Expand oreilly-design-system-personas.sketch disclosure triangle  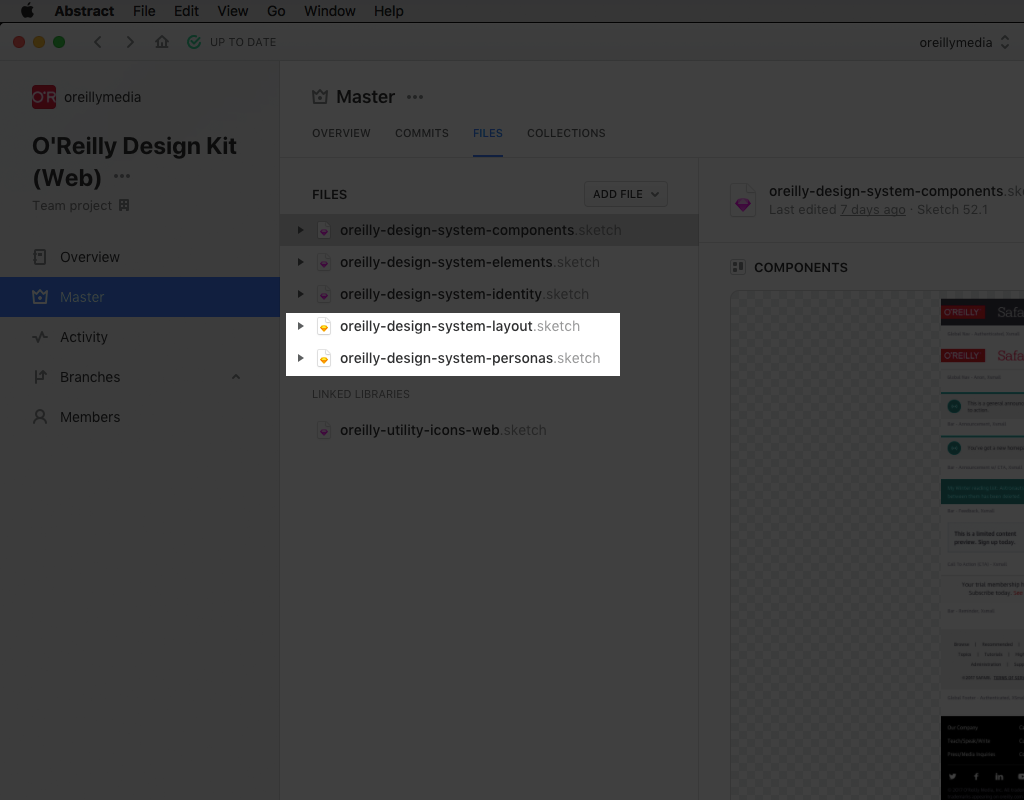pyautogui.click(x=300, y=358)
